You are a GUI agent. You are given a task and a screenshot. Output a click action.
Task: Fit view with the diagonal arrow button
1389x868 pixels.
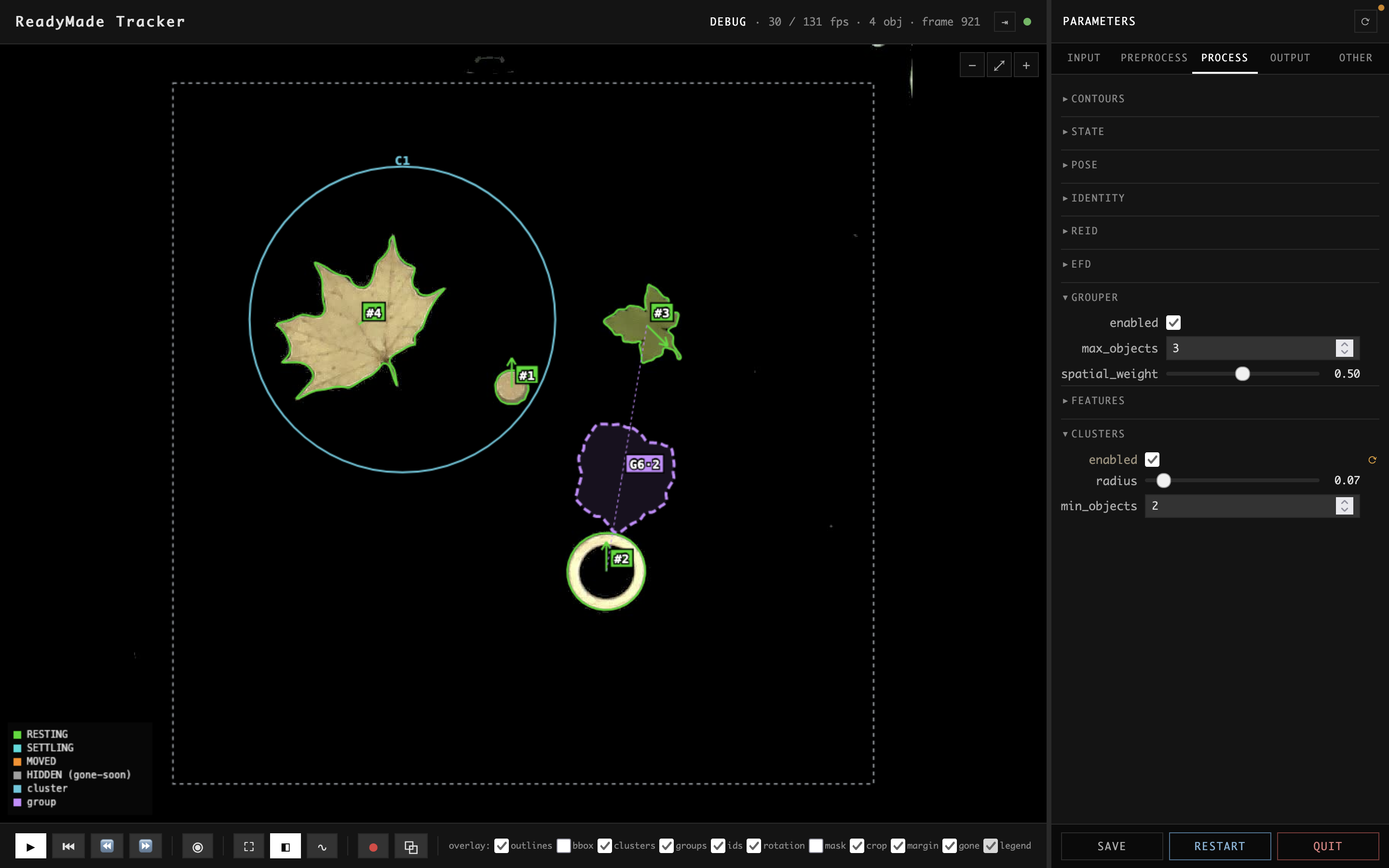pos(999,66)
